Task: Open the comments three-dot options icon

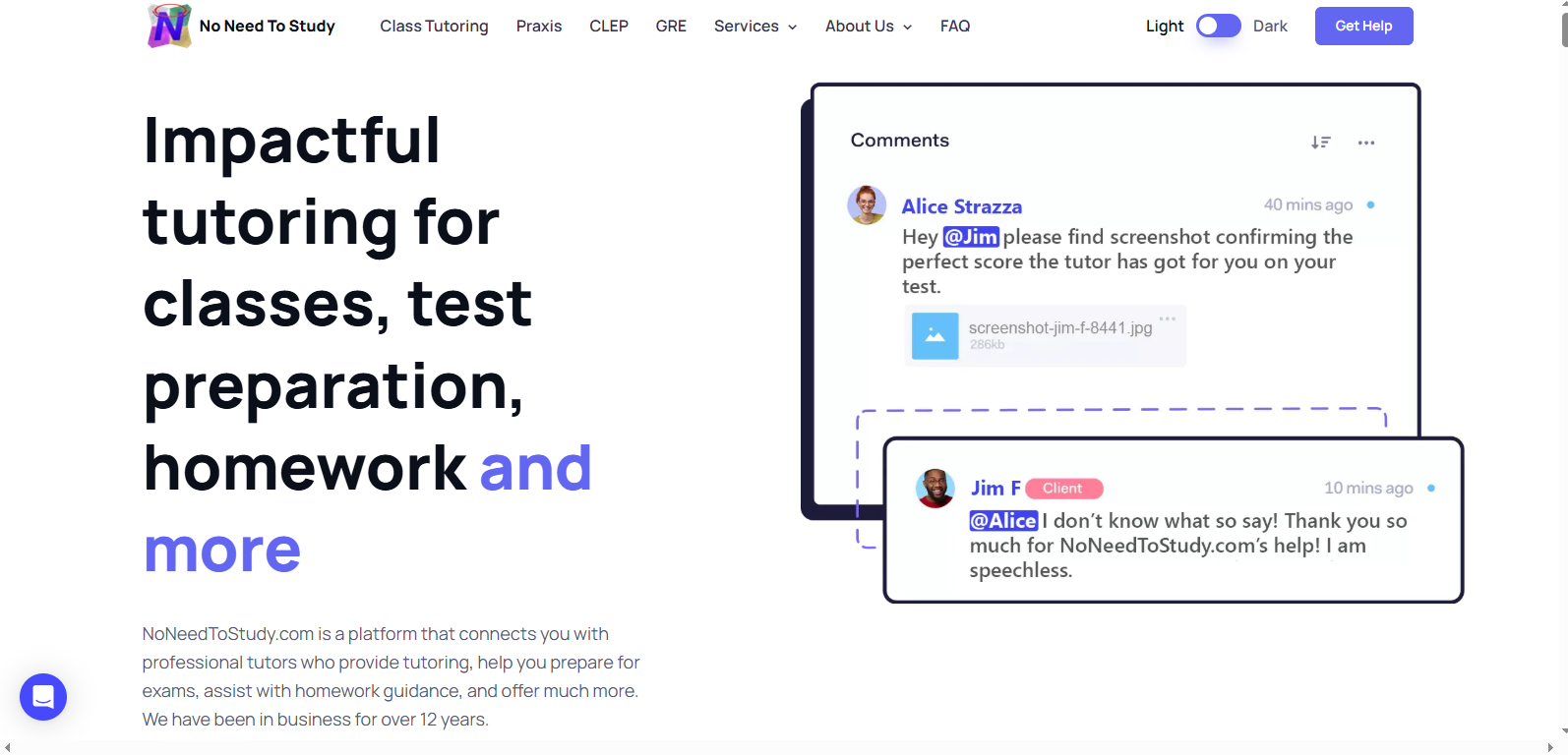Action: click(1366, 143)
